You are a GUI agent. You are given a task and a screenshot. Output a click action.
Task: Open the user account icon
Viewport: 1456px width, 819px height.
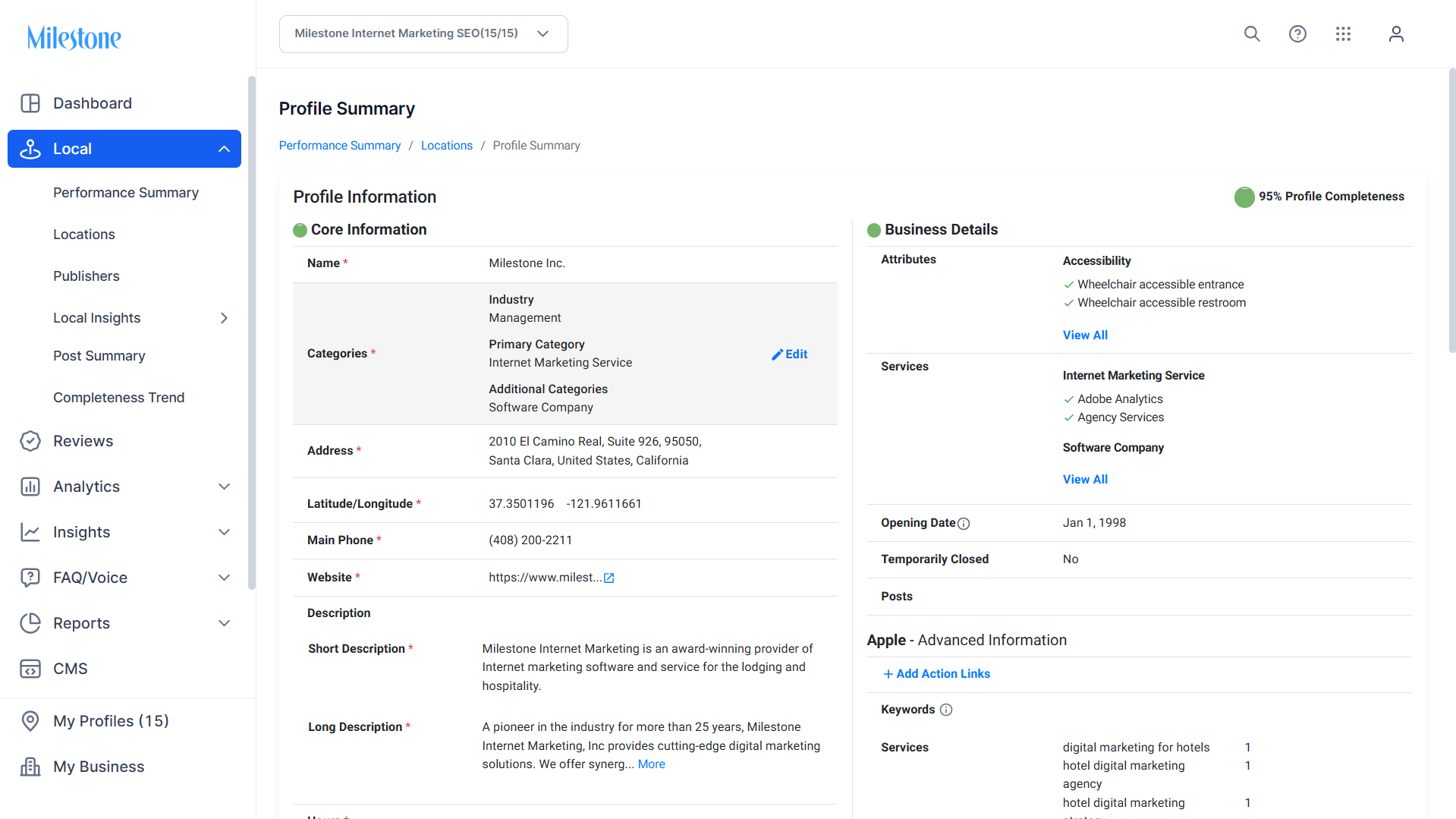pos(1396,34)
